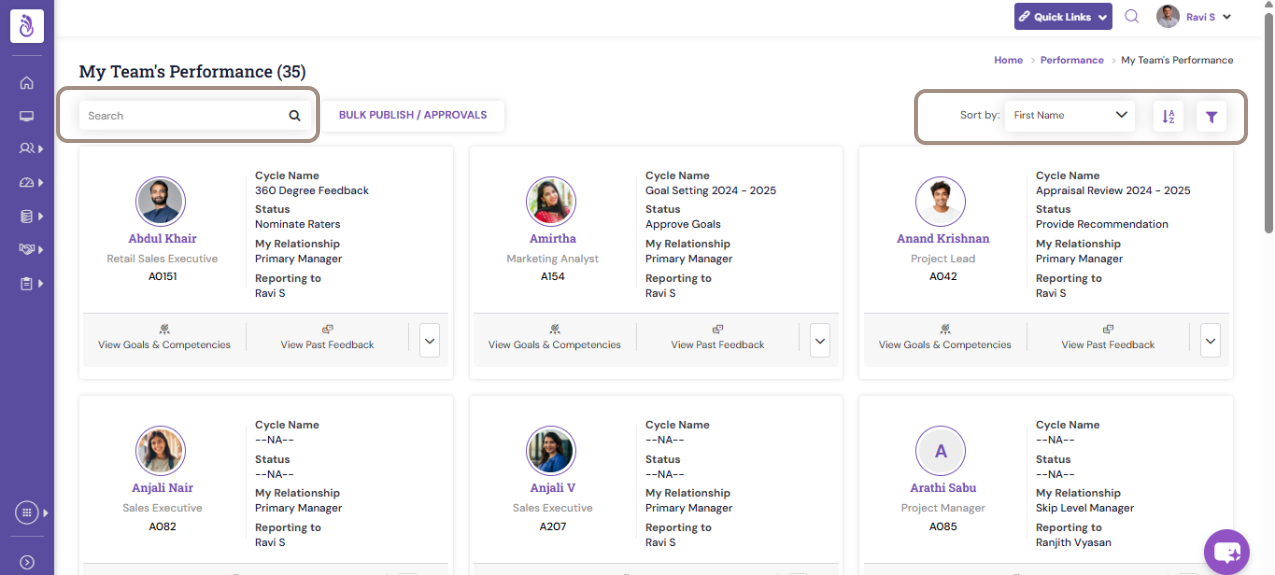Click '360 Degree Feedback' cycle name text
Viewport: 1275px width, 575px height.
point(312,190)
